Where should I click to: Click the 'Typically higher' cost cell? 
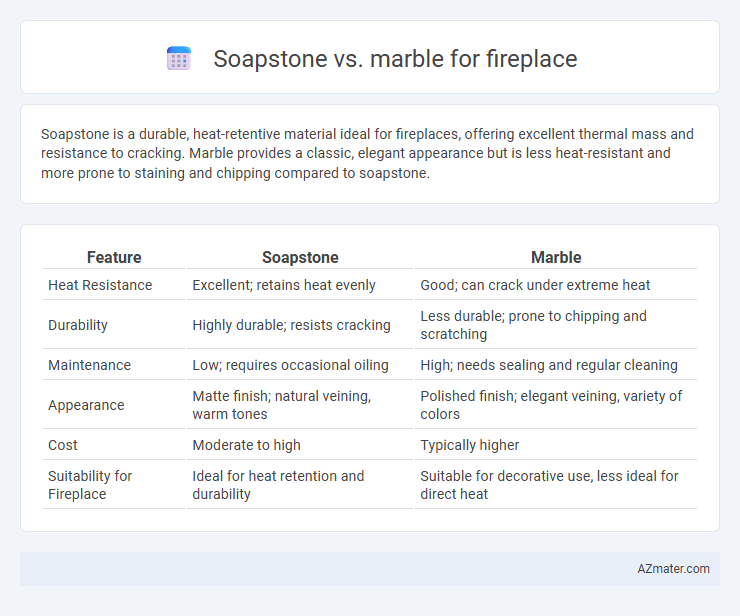[x=470, y=445]
